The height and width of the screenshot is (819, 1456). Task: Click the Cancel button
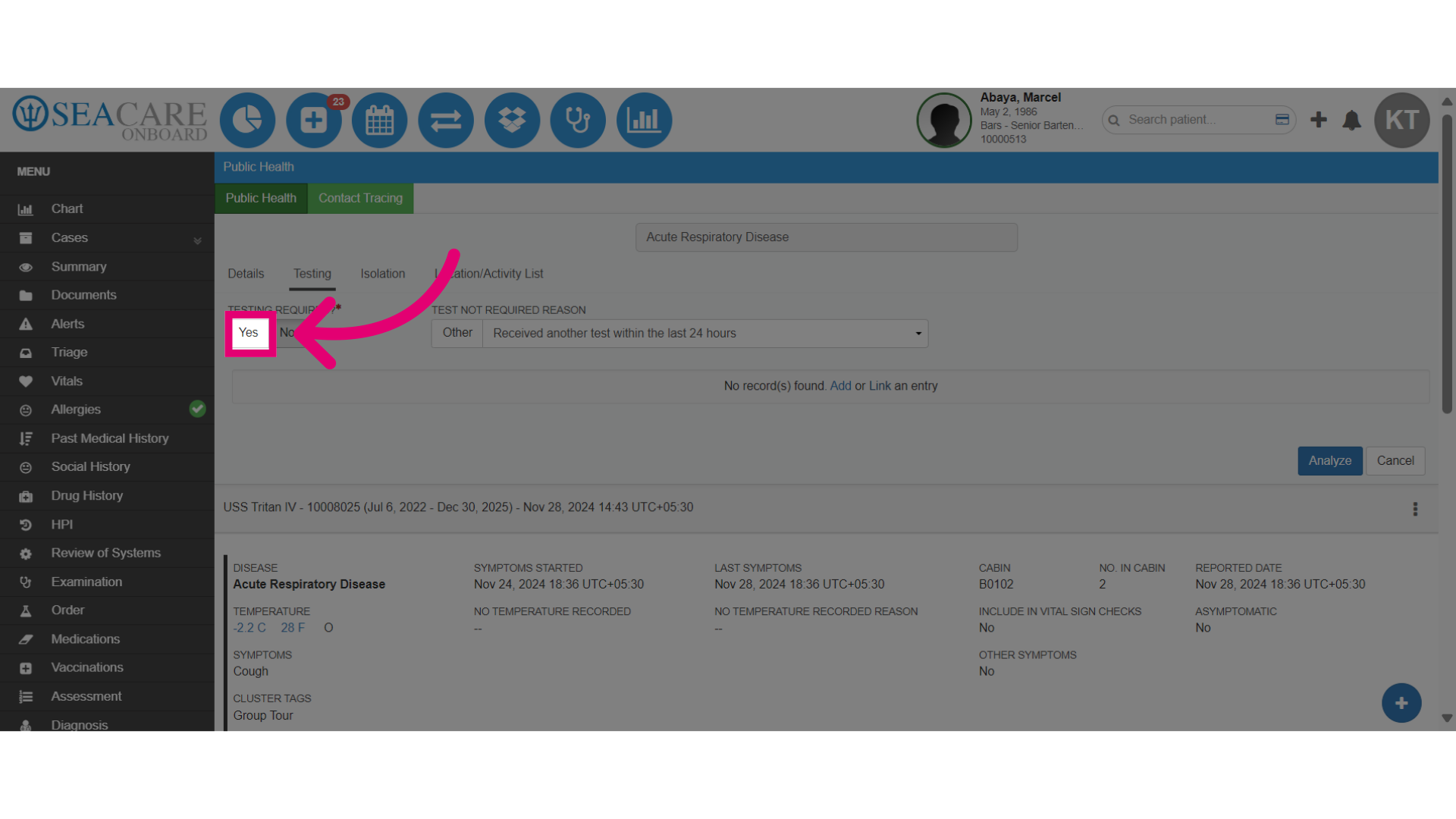(1395, 461)
